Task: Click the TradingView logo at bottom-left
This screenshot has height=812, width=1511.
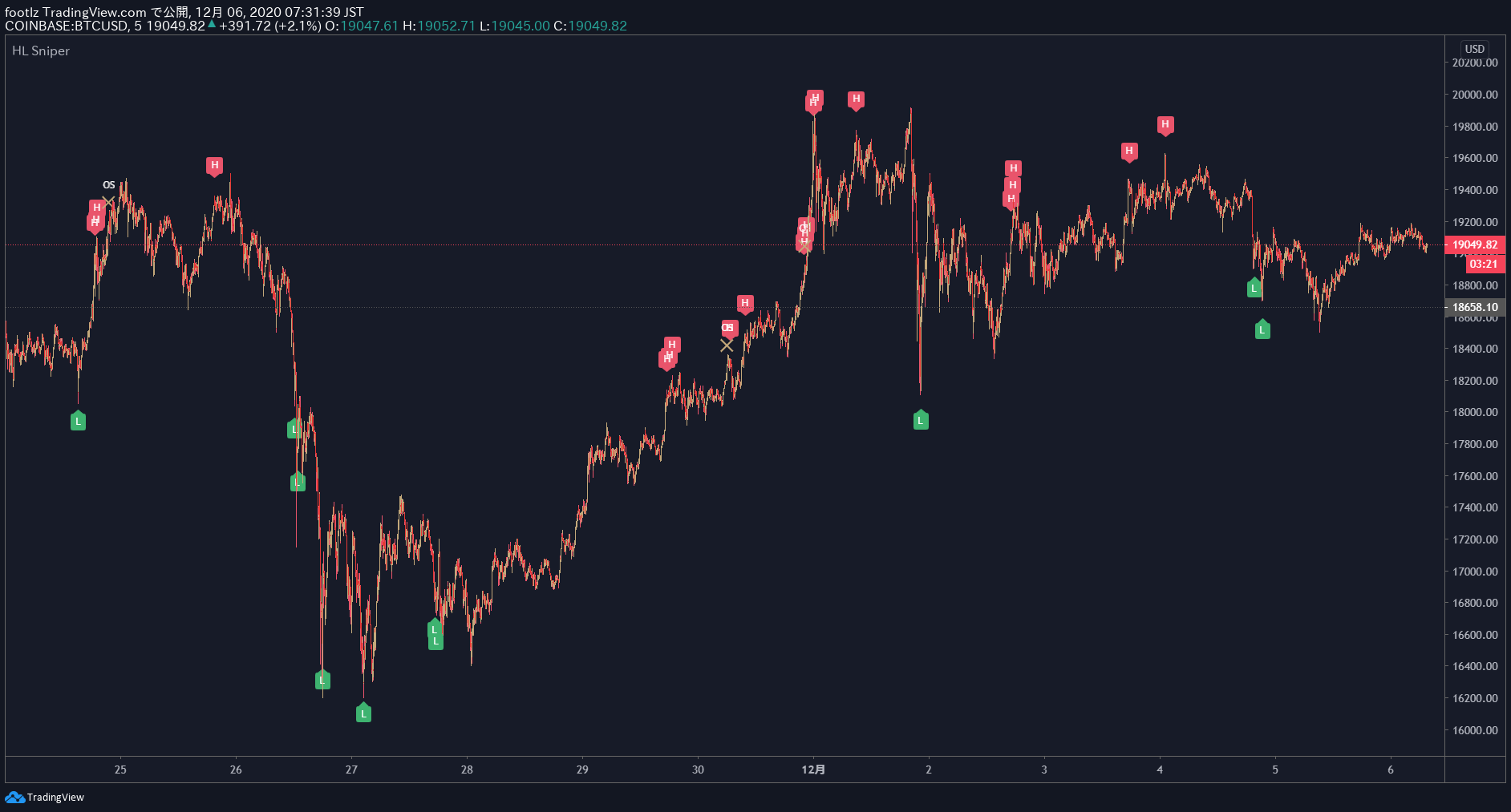Action: coord(45,797)
